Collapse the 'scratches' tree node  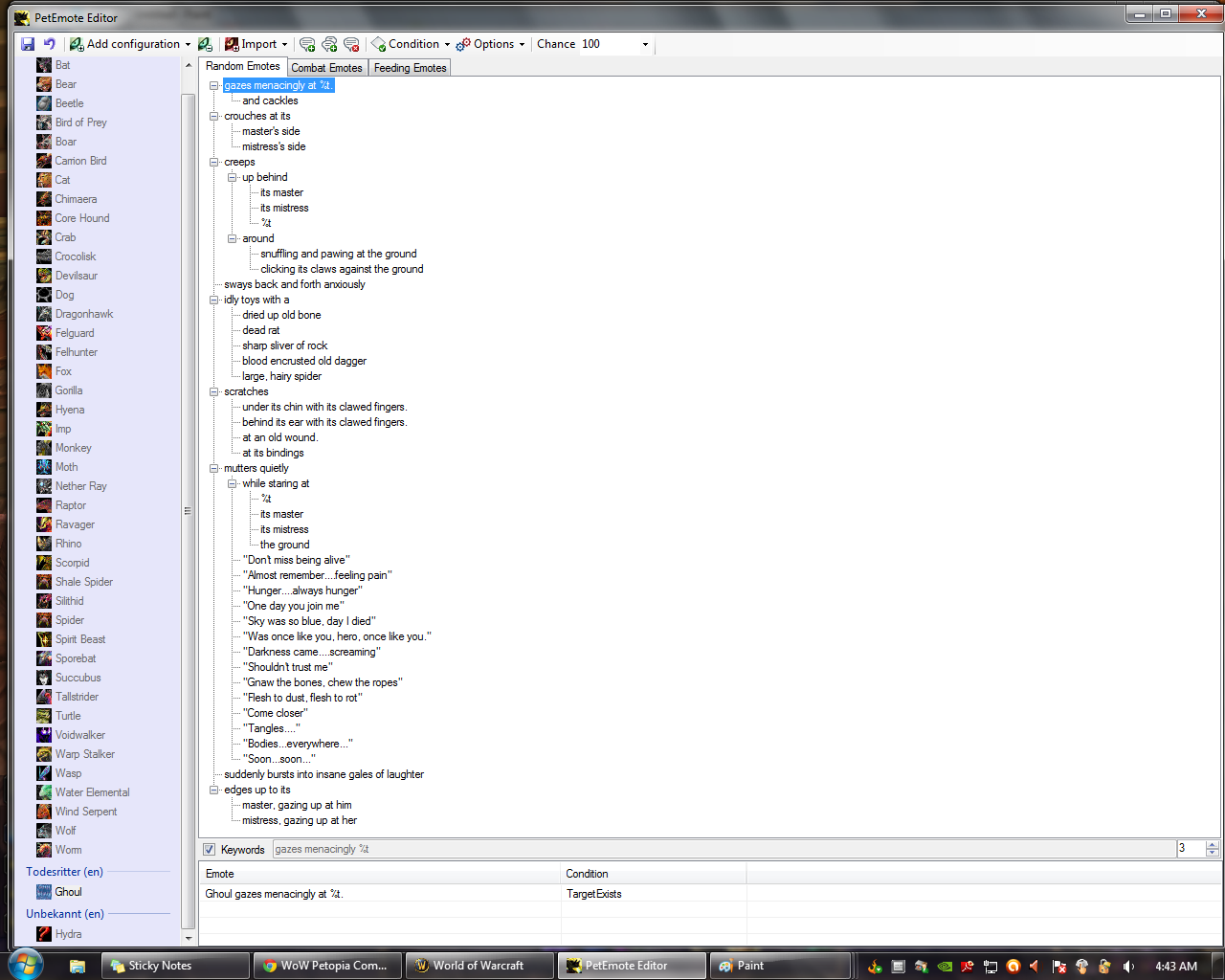pyautogui.click(x=214, y=391)
